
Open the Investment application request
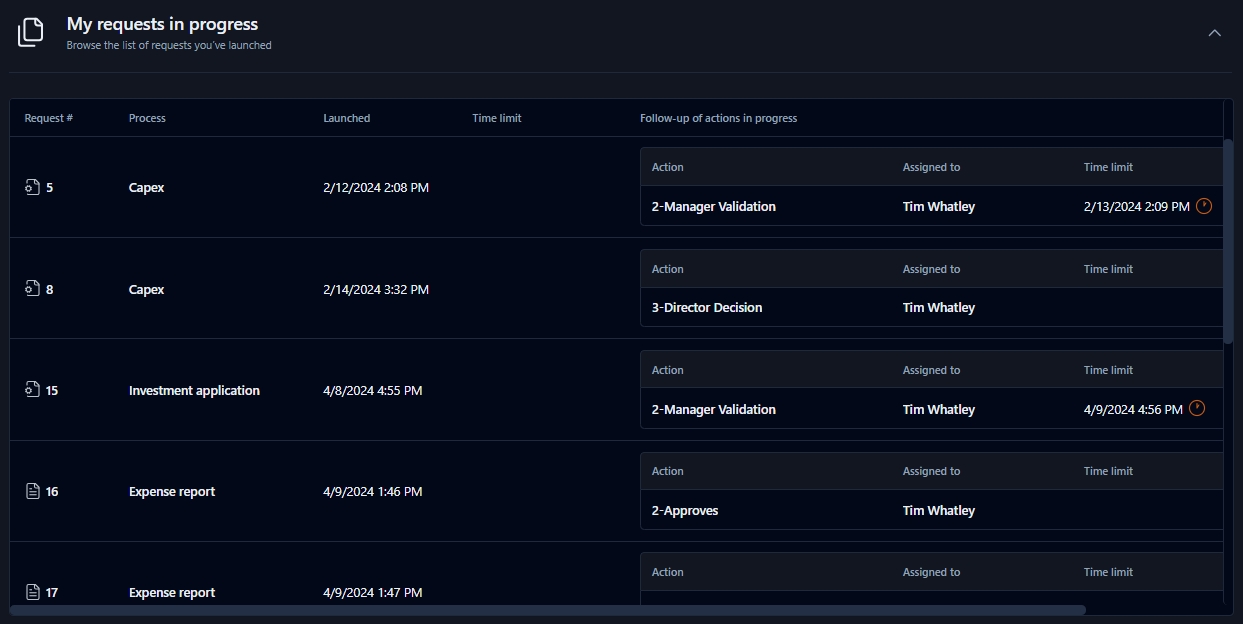(x=194, y=390)
